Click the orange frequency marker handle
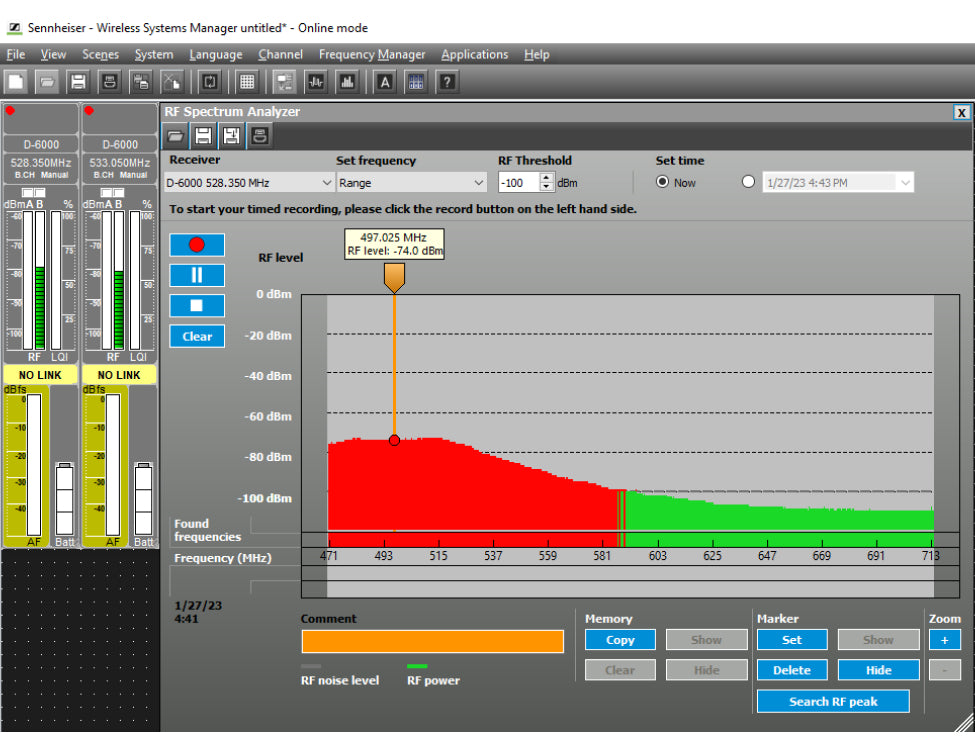 394,277
